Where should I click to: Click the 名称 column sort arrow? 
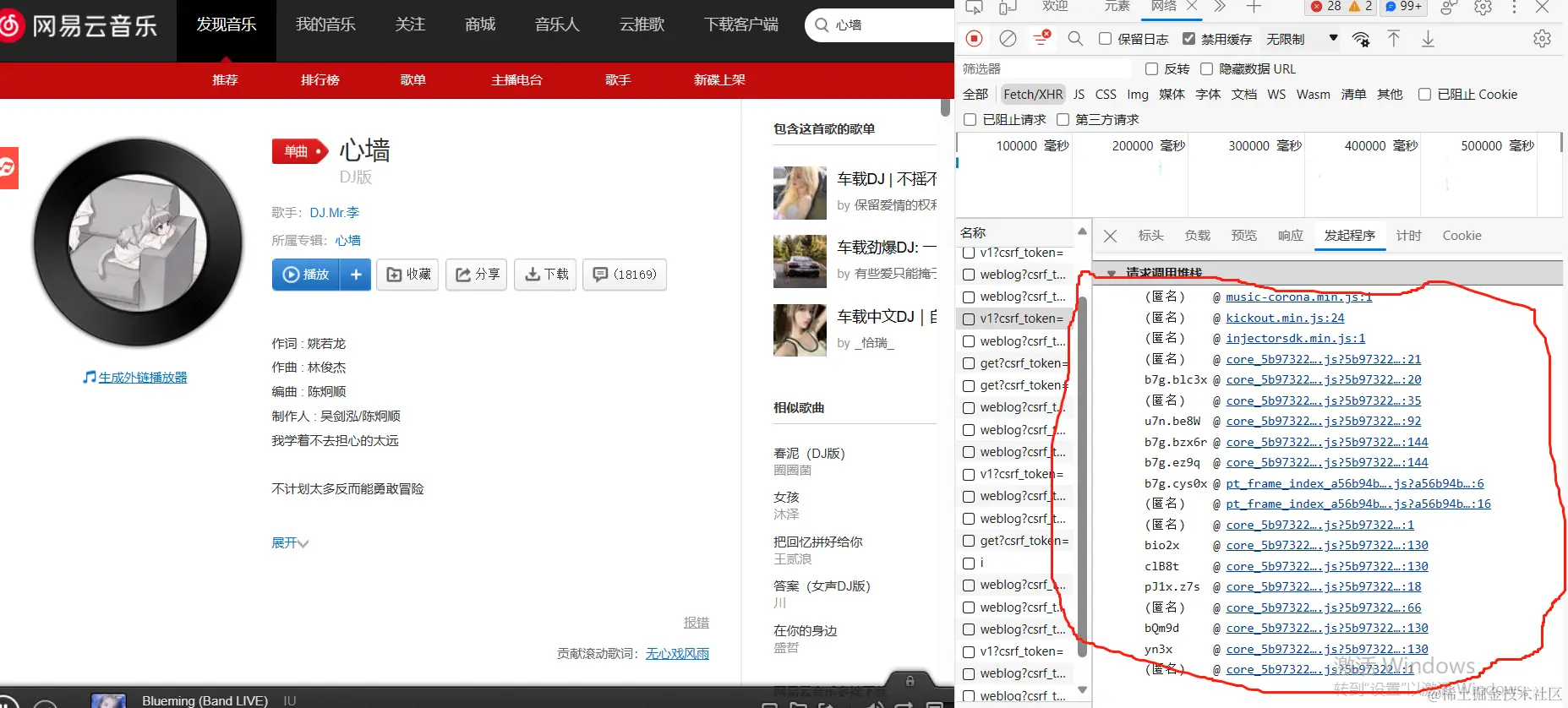click(1081, 231)
